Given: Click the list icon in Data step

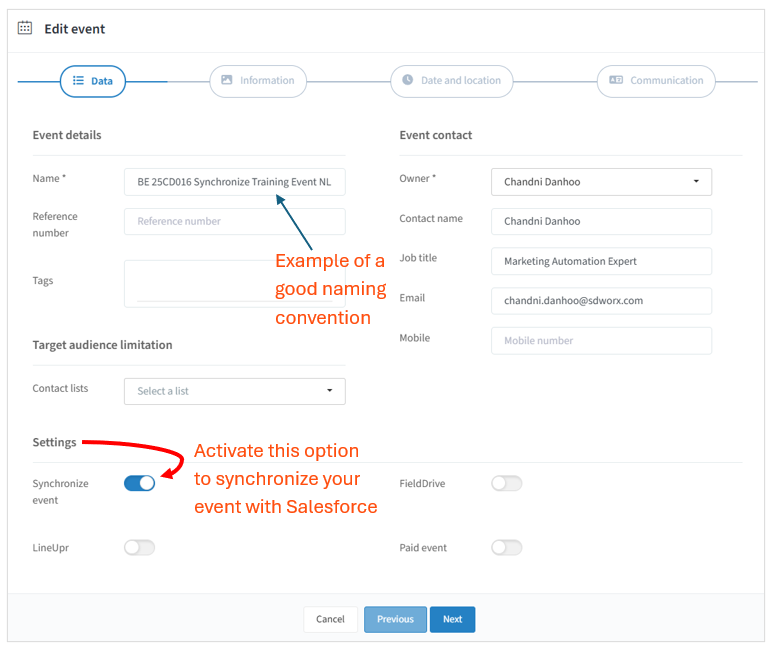Looking at the screenshot, I should click(78, 81).
